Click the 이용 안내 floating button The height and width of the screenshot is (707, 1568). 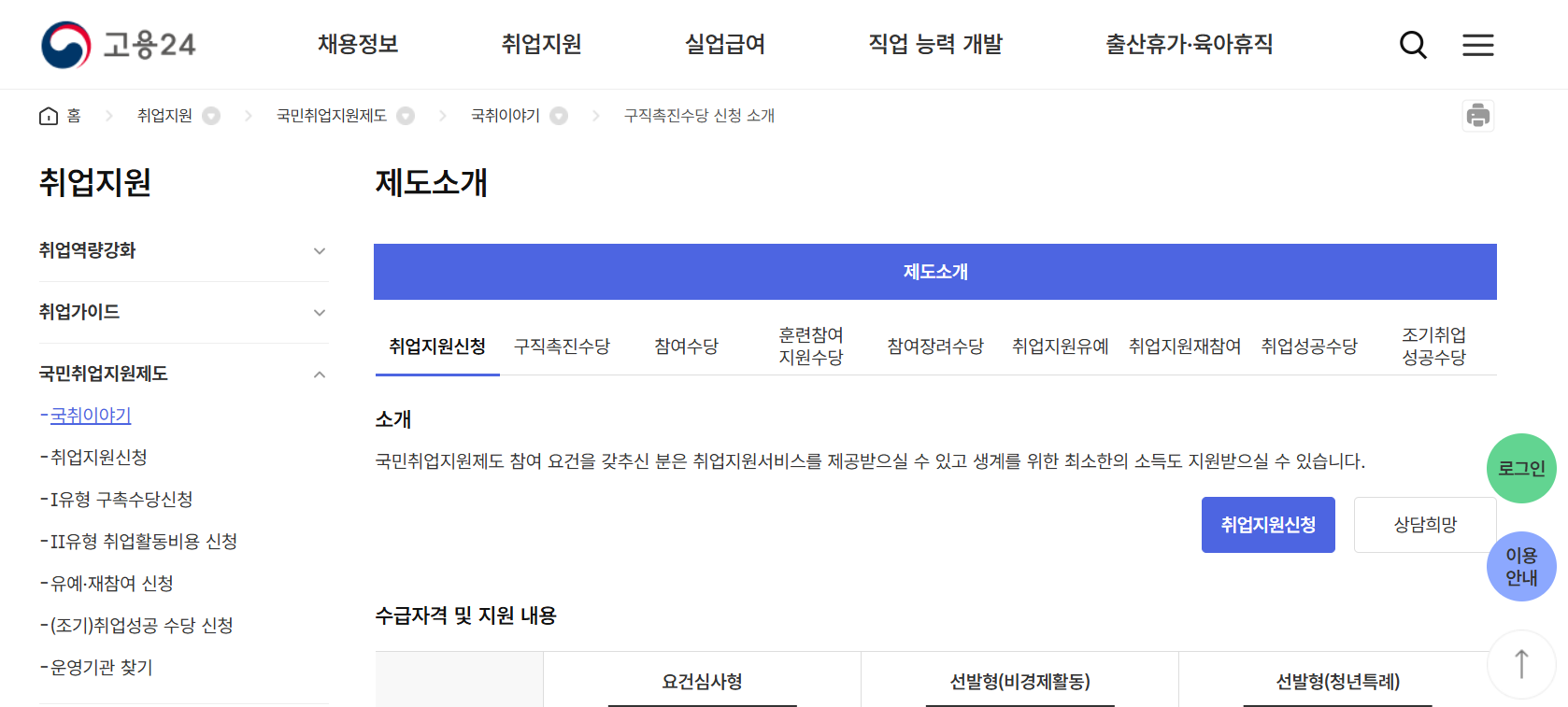(1521, 567)
